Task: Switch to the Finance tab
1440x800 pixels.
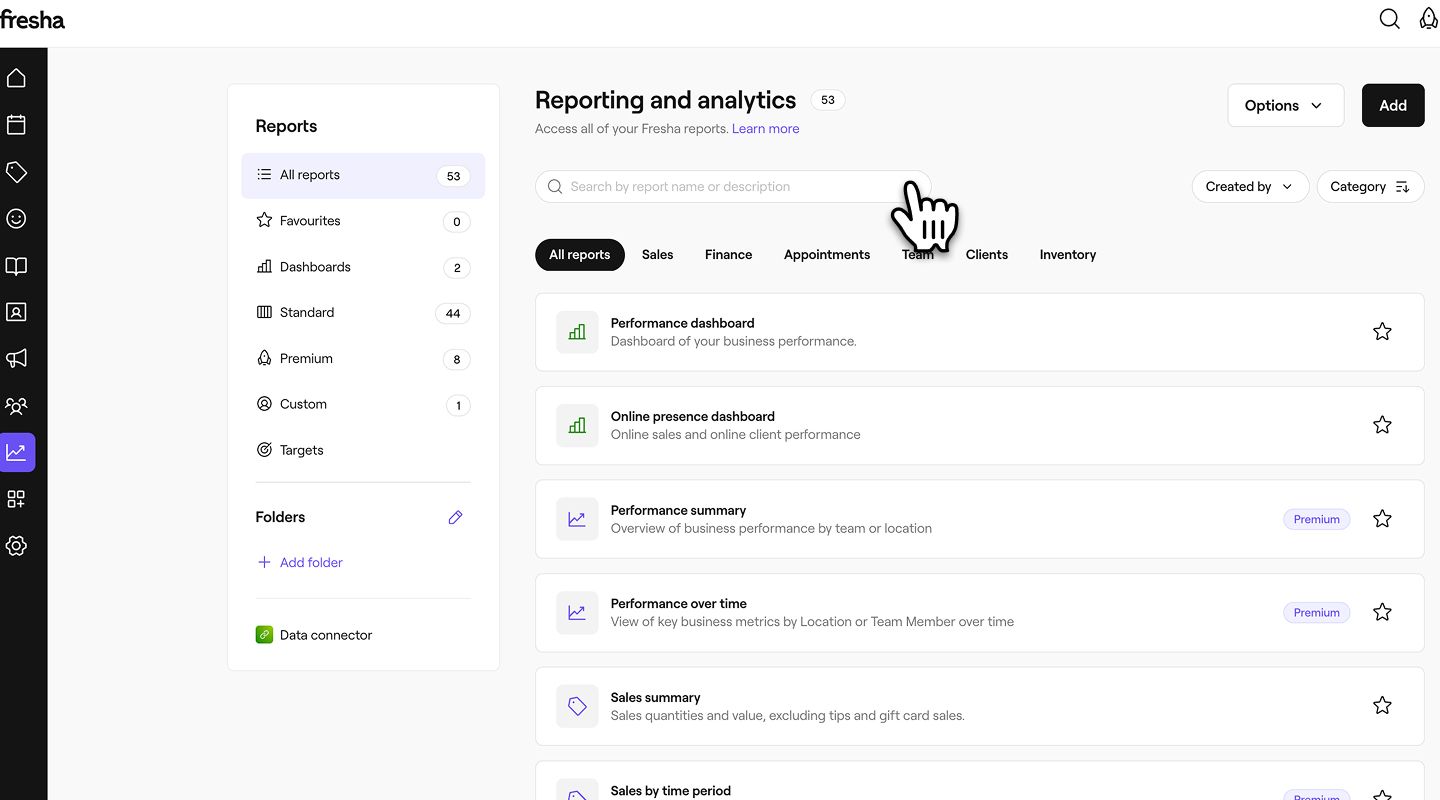Action: point(728,255)
